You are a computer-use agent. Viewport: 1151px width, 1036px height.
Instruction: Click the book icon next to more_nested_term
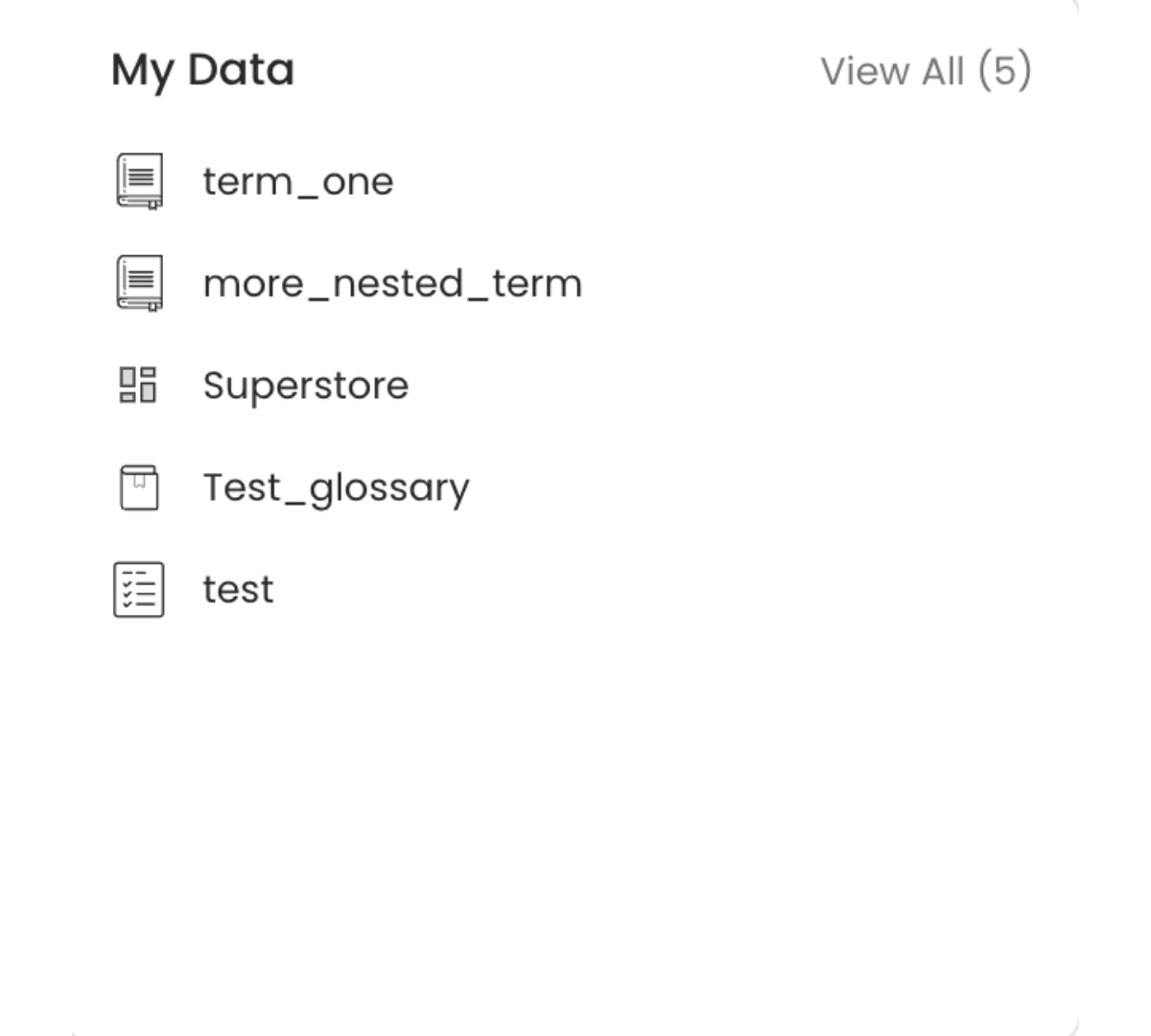pyautogui.click(x=139, y=283)
